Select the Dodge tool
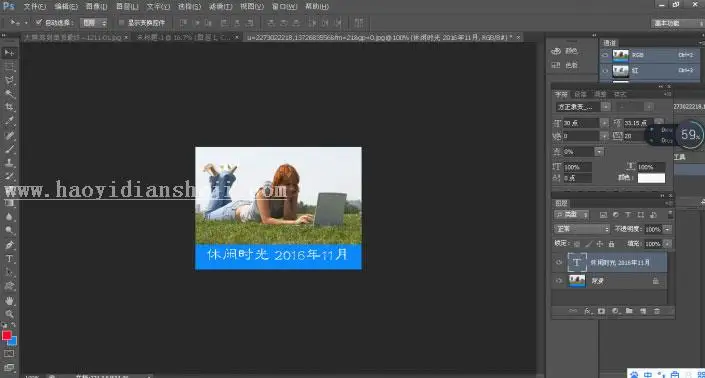The height and width of the screenshot is (378, 705). tap(9, 231)
